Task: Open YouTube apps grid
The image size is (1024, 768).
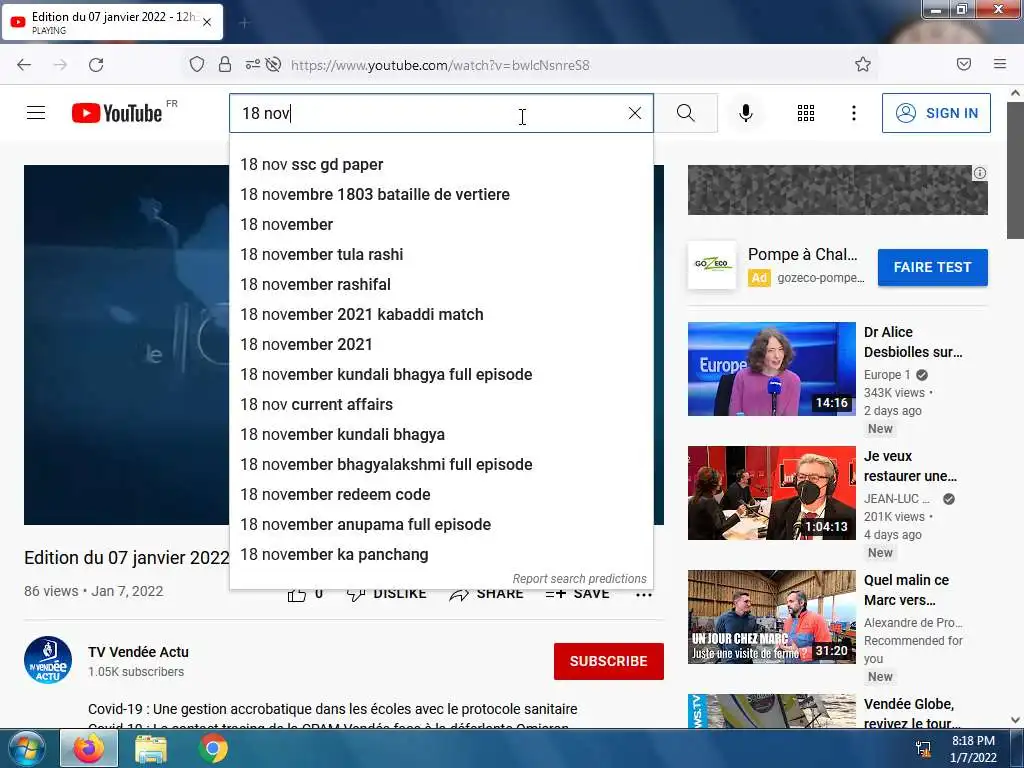Action: click(x=806, y=113)
